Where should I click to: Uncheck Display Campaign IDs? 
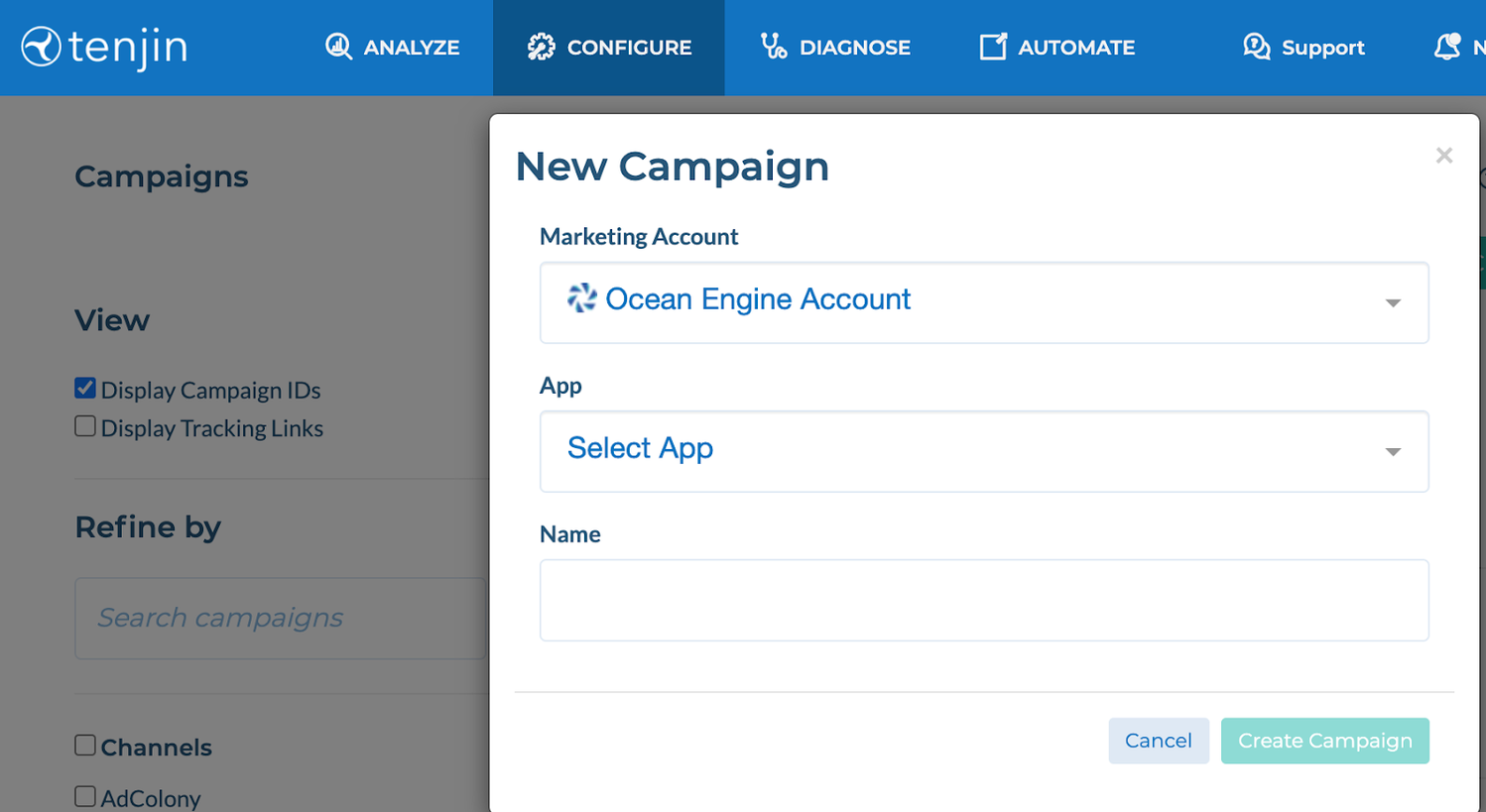[85, 389]
